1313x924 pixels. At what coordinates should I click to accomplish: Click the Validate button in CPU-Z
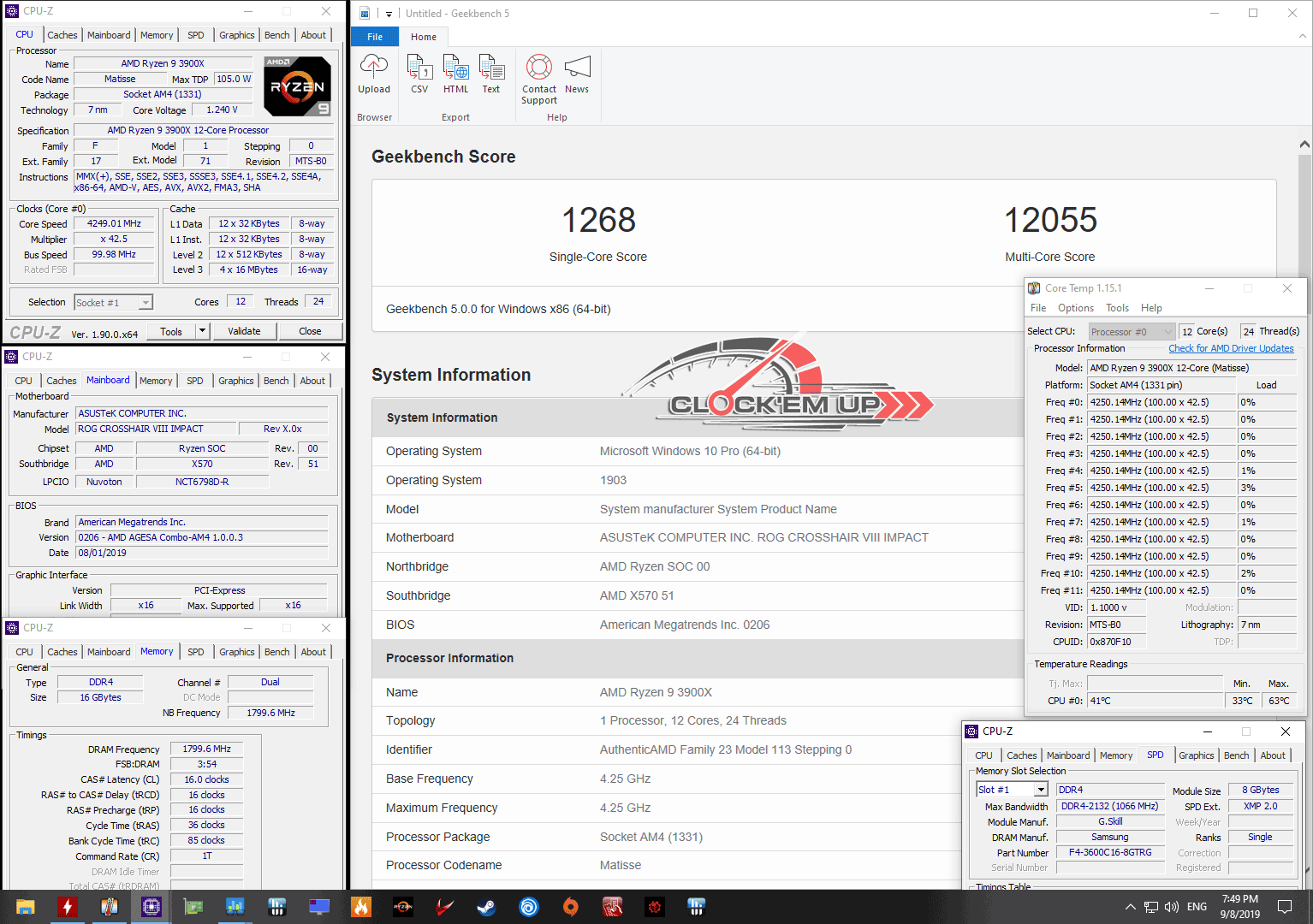(244, 331)
